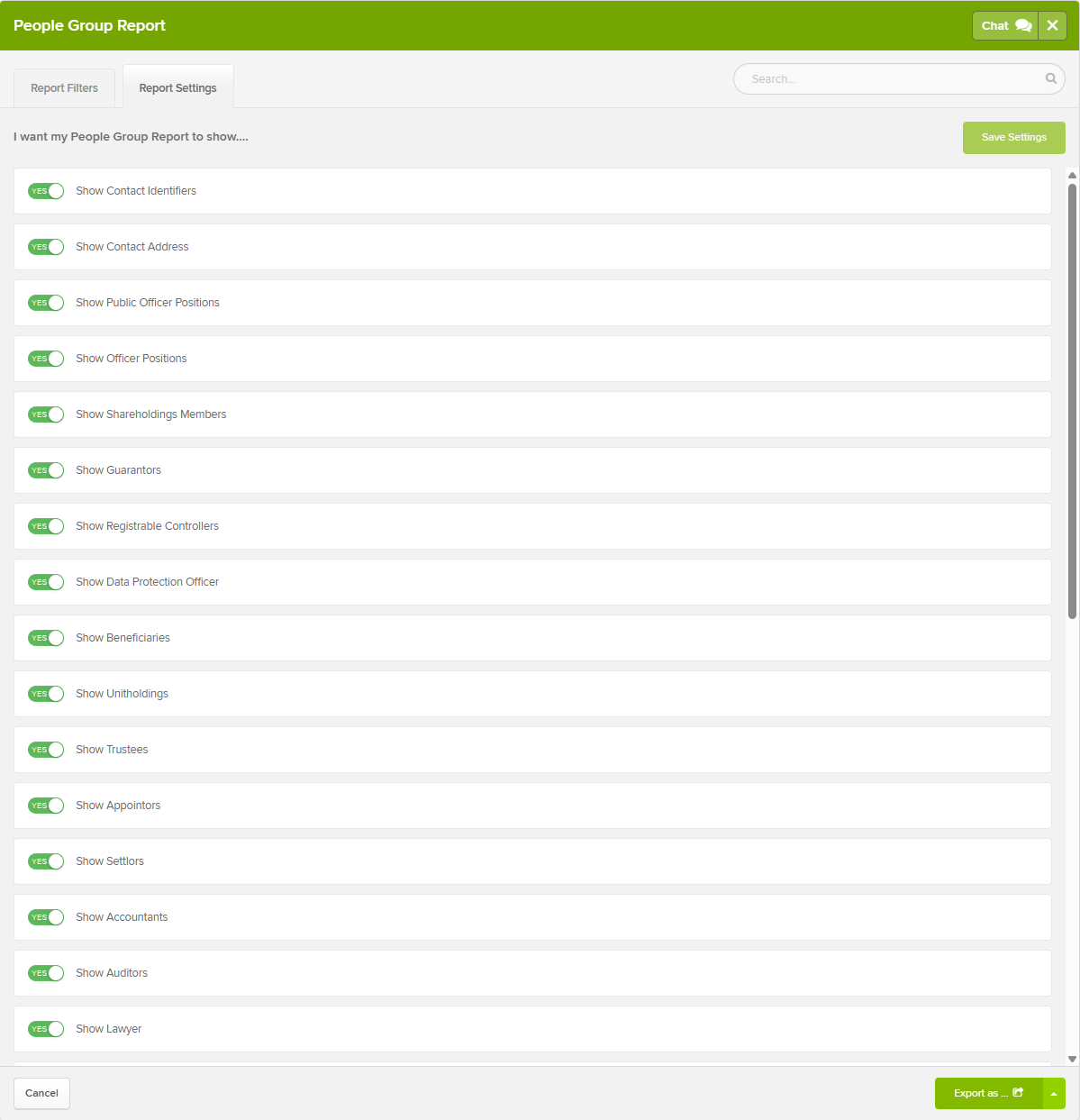This screenshot has width=1080, height=1120.
Task: Open the Chat panel
Action: (1005, 25)
